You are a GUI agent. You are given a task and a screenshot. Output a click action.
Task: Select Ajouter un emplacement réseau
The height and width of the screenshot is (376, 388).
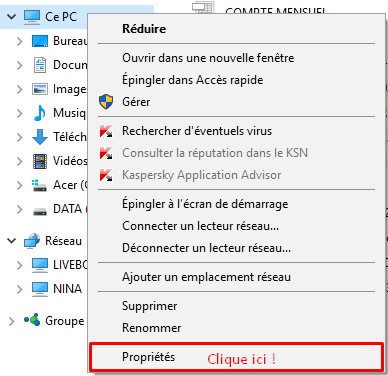click(x=206, y=277)
